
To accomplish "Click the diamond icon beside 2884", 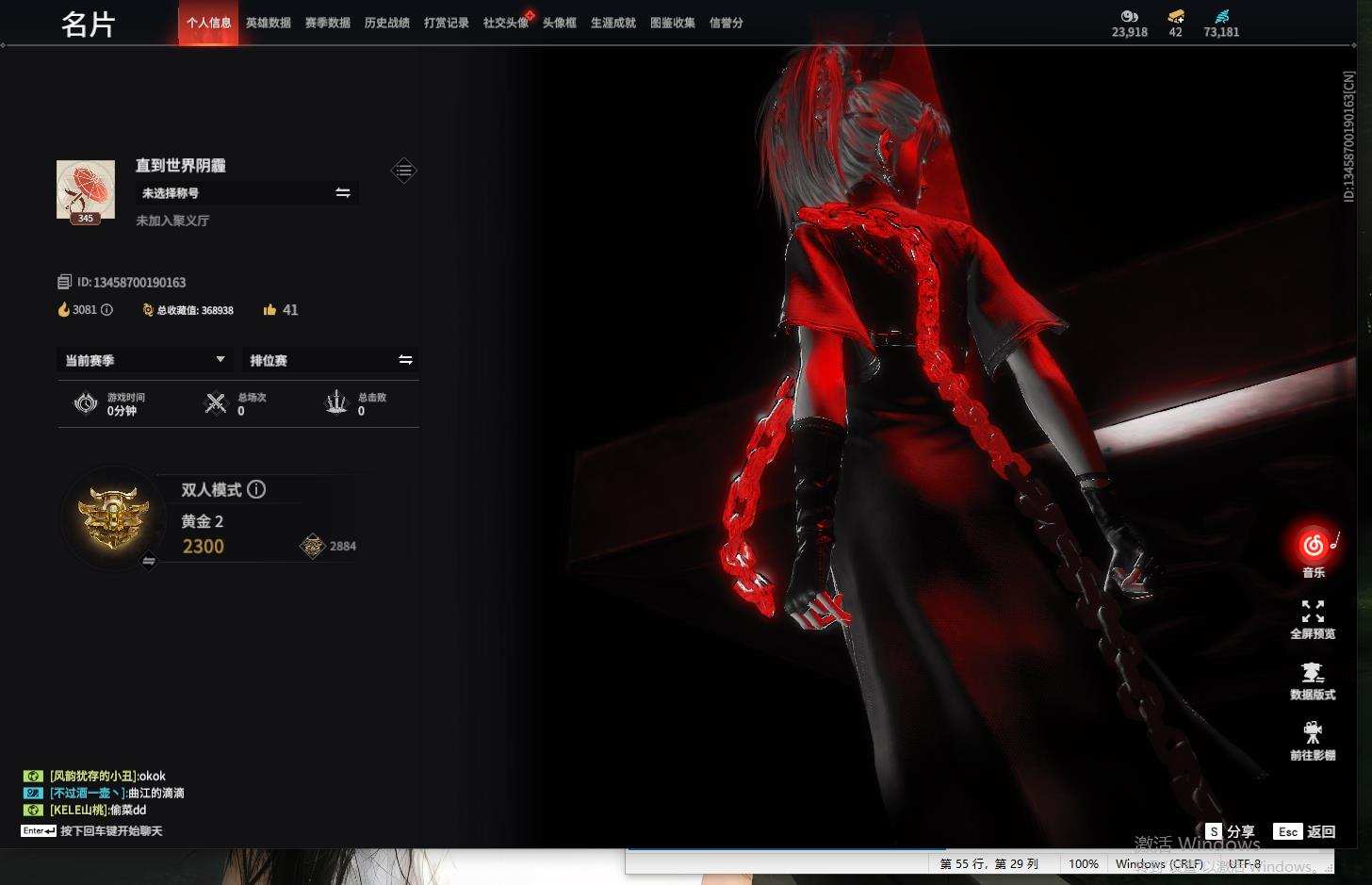I will pos(312,546).
